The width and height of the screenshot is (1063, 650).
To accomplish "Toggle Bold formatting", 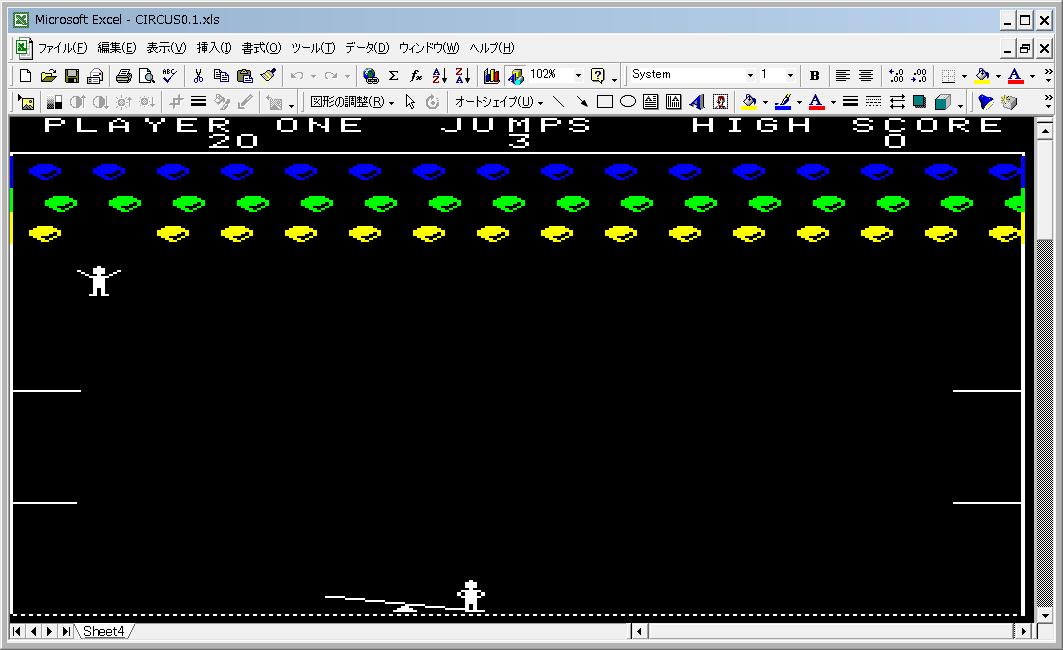I will (814, 76).
